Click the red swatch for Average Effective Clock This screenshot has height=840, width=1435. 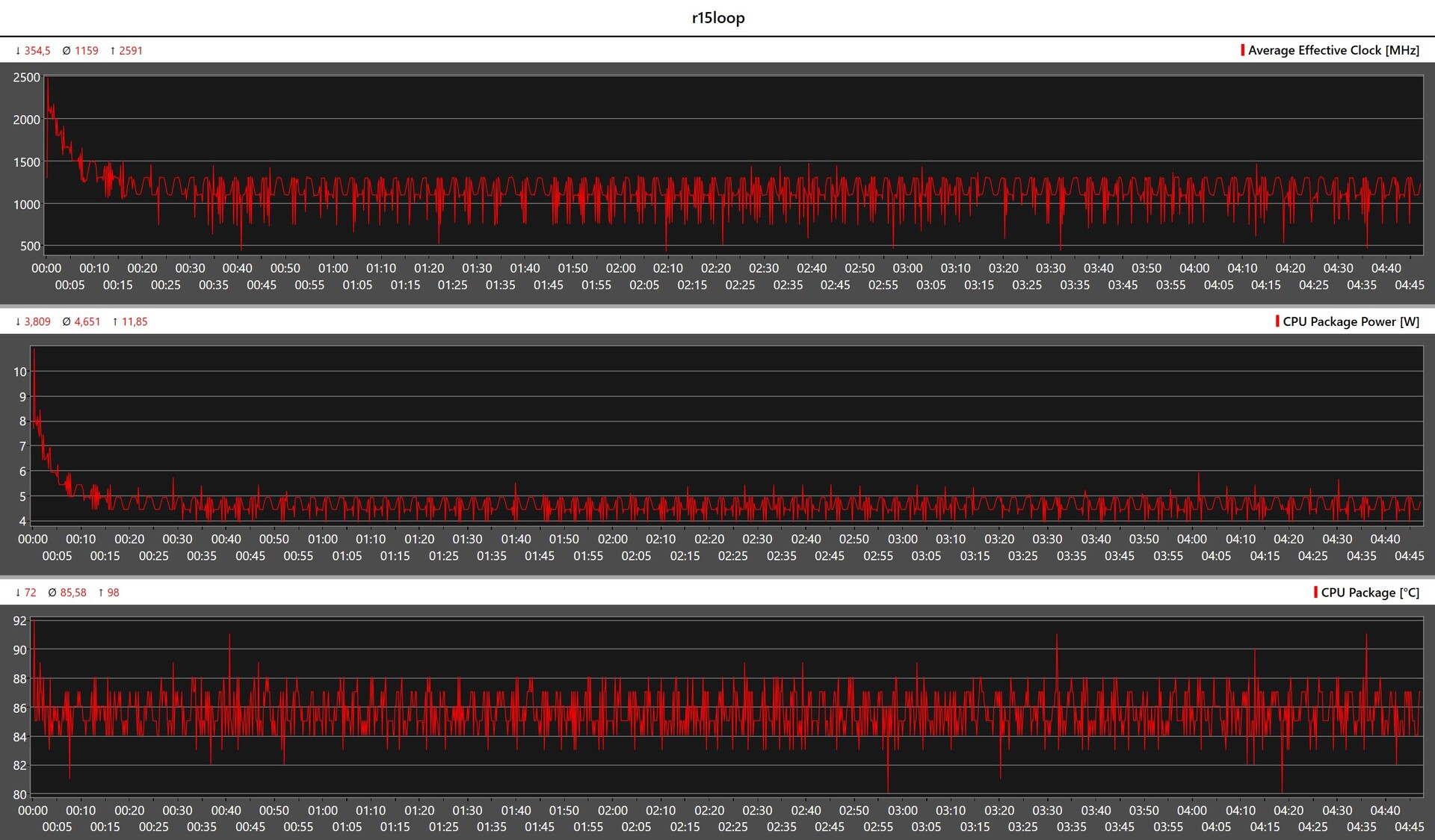pos(1242,50)
